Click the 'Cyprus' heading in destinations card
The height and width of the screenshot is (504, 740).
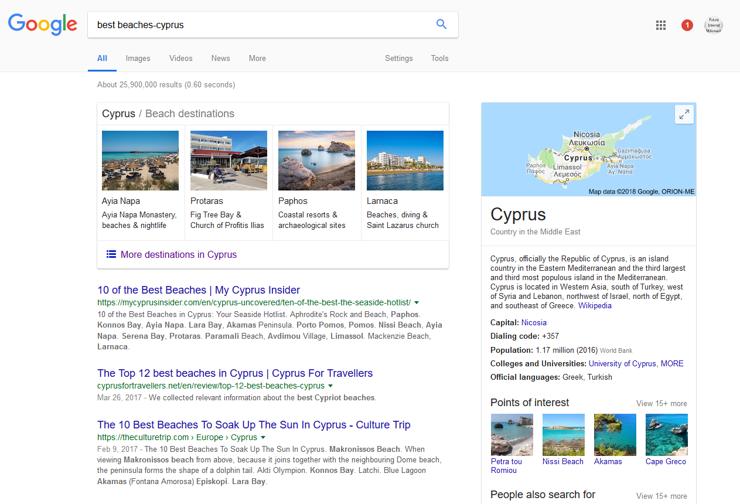point(118,114)
